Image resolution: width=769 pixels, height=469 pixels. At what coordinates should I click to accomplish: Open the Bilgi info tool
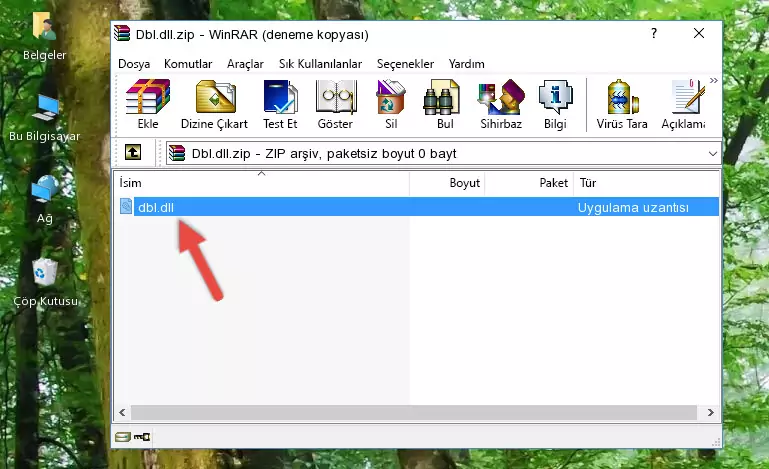pyautogui.click(x=555, y=104)
